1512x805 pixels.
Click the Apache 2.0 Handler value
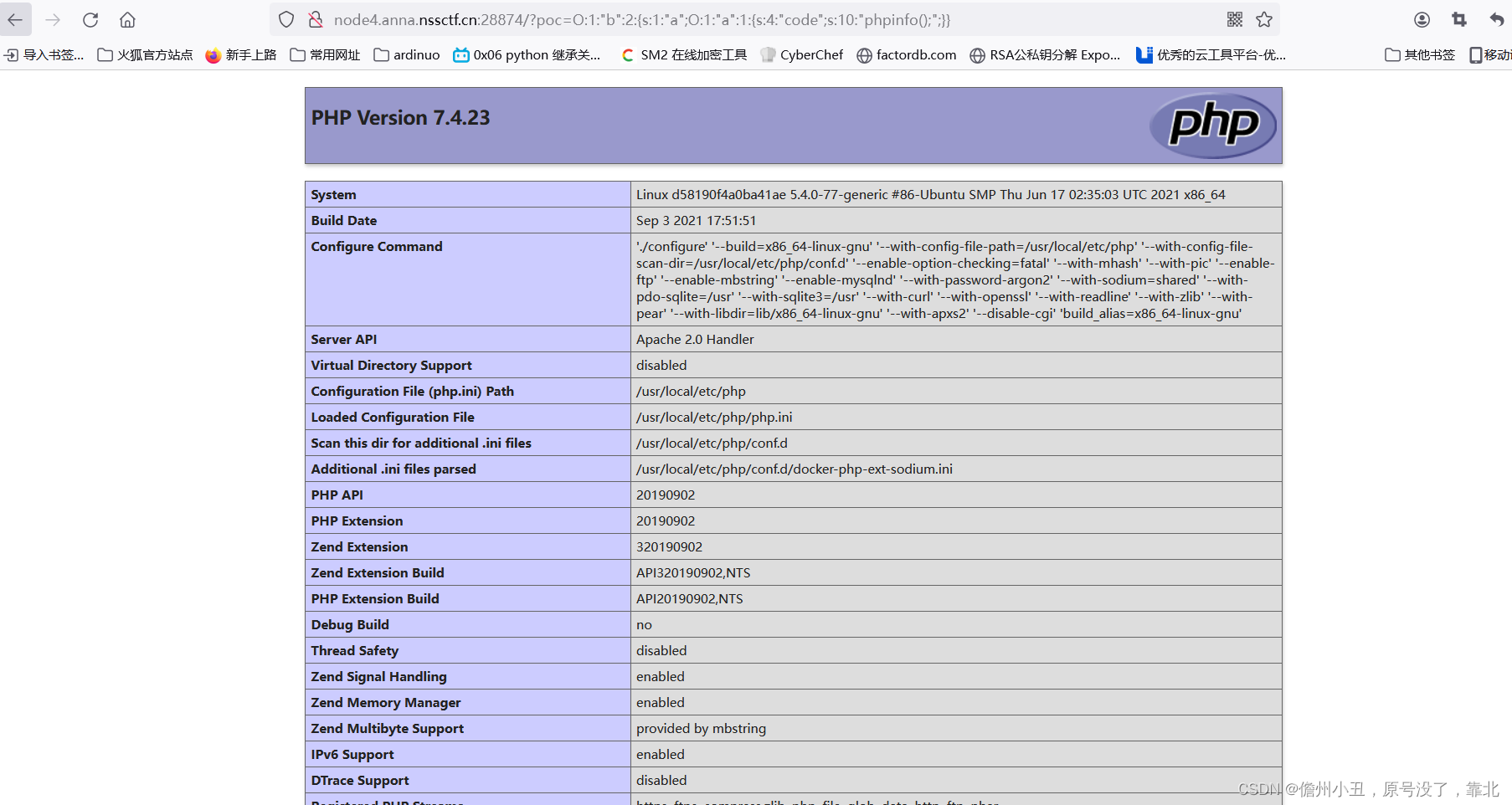[x=695, y=339]
